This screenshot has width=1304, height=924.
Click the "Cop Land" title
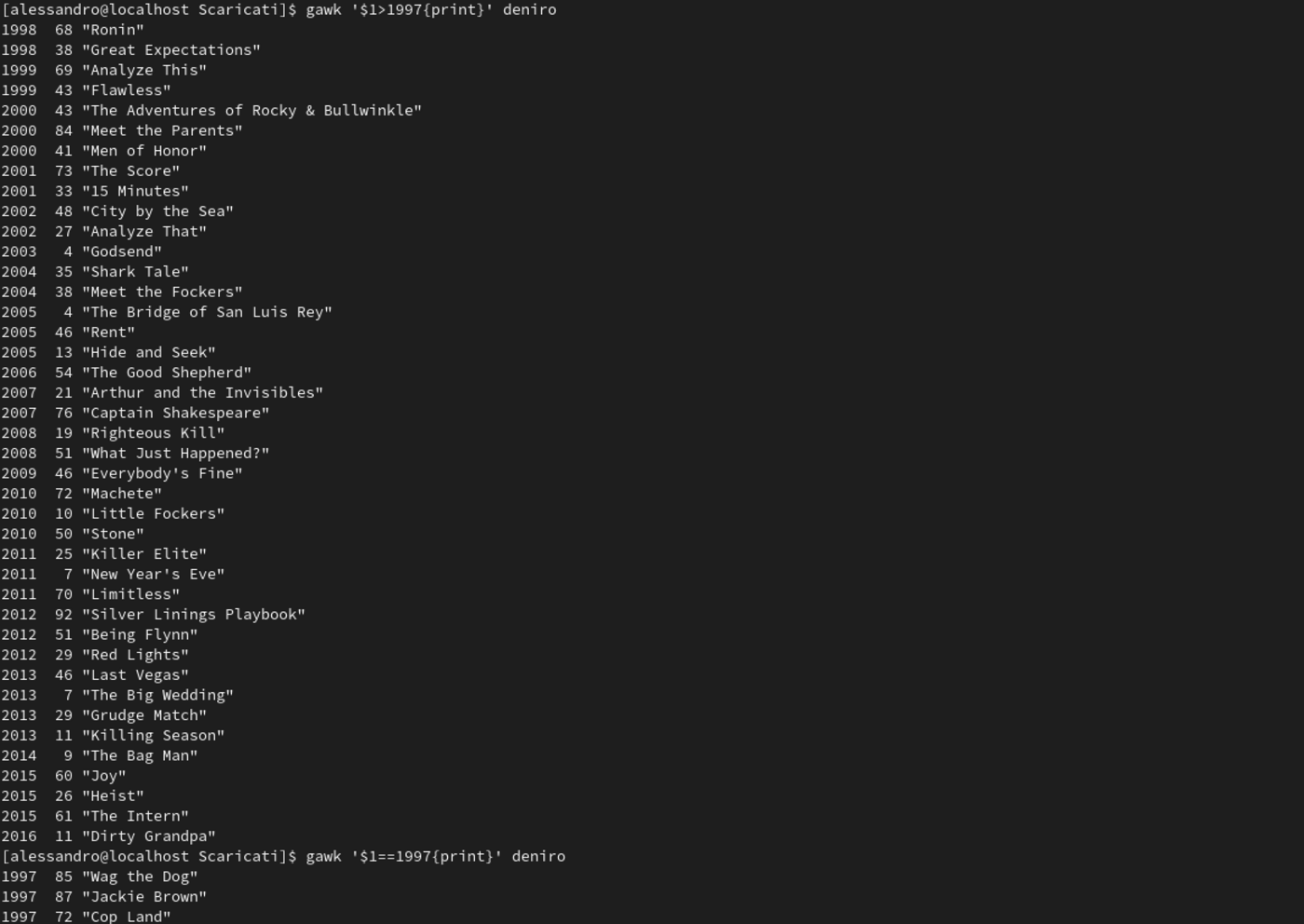tap(127, 917)
